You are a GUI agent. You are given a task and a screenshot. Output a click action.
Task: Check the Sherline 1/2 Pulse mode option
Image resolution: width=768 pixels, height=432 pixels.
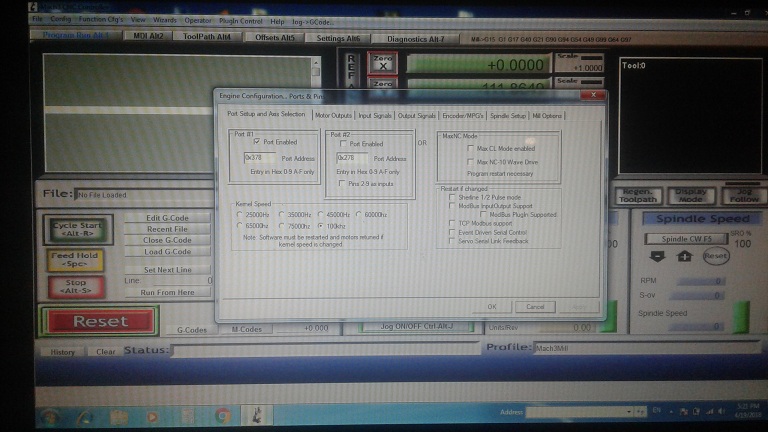click(453, 197)
